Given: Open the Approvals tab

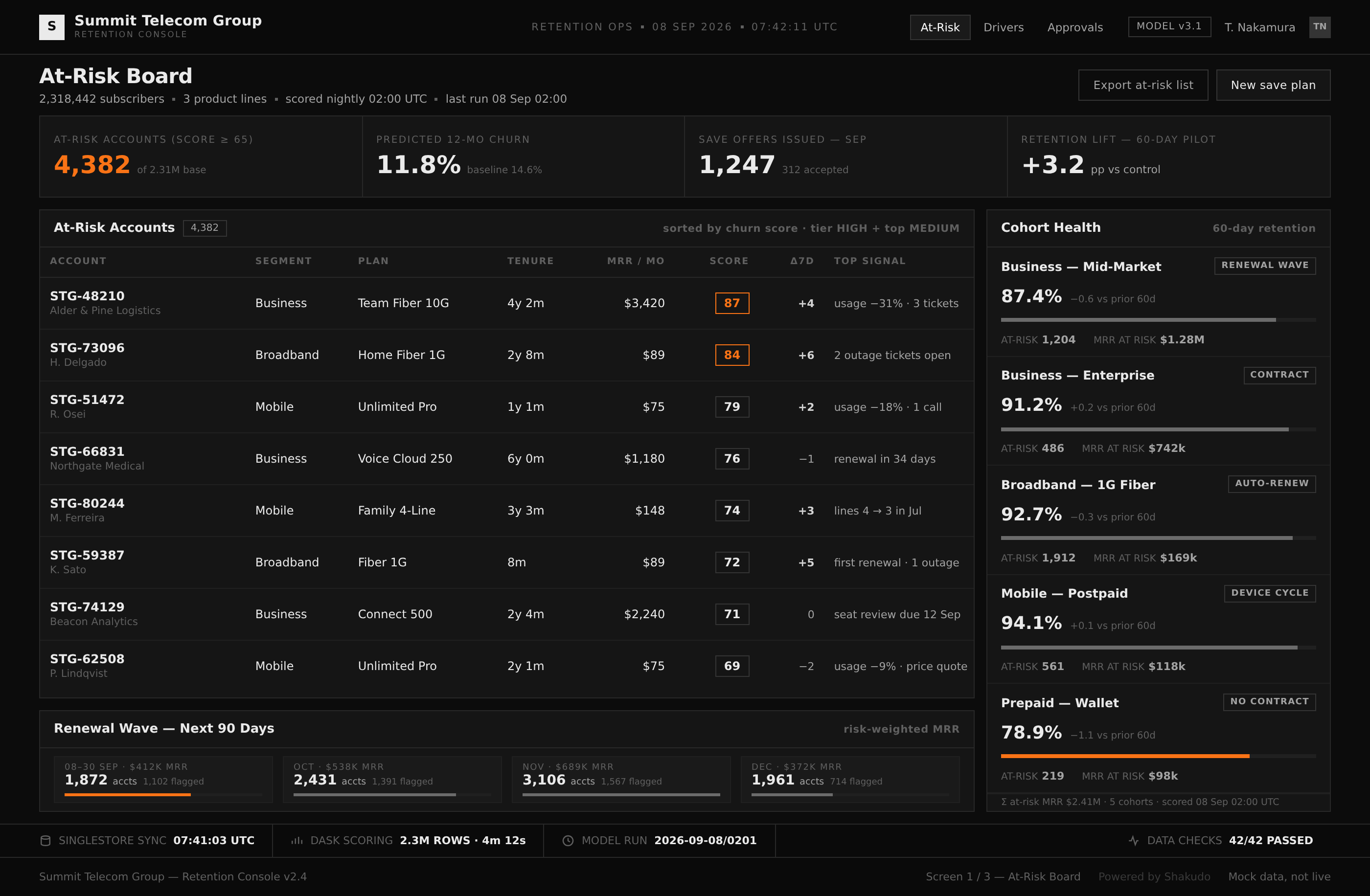Looking at the screenshot, I should (1074, 27).
